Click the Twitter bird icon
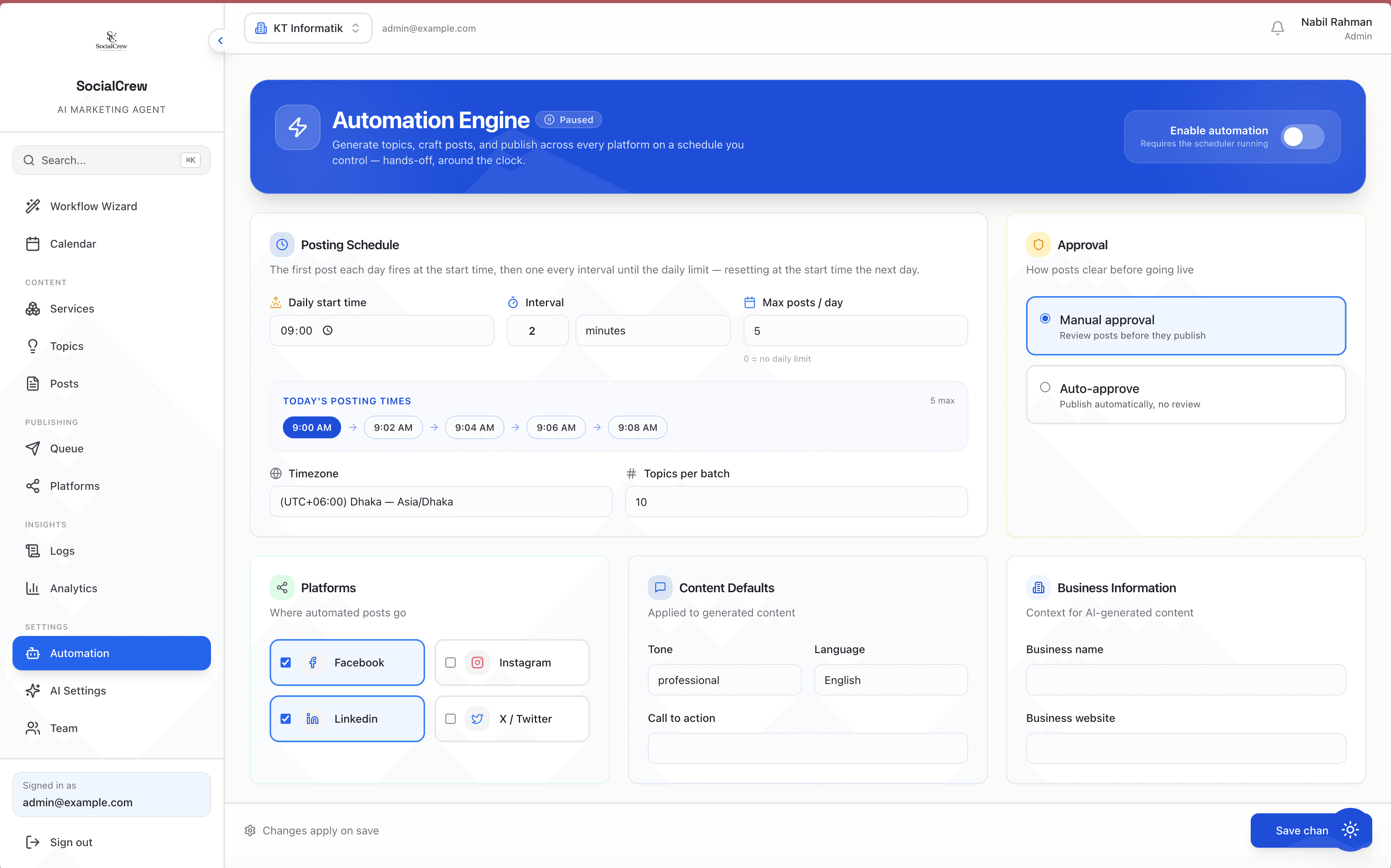1391x868 pixels. (477, 719)
